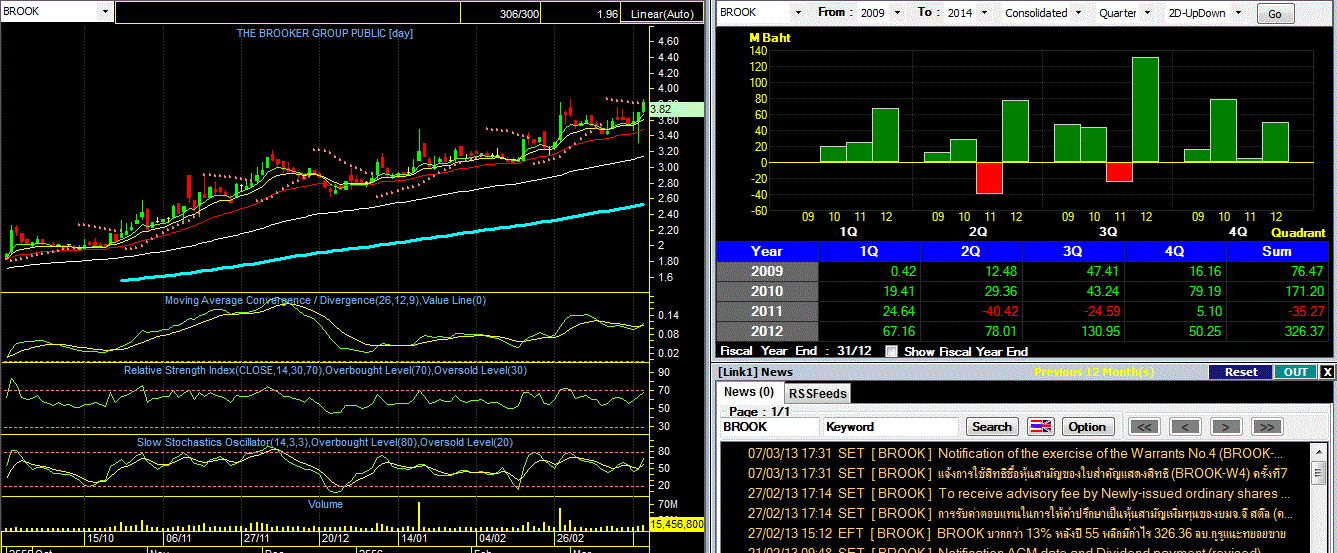Screen dimensions: 1337x553
Task: Open the 27/02/13 15:12 EFT BROOK news item
Action: [x=1017, y=533]
